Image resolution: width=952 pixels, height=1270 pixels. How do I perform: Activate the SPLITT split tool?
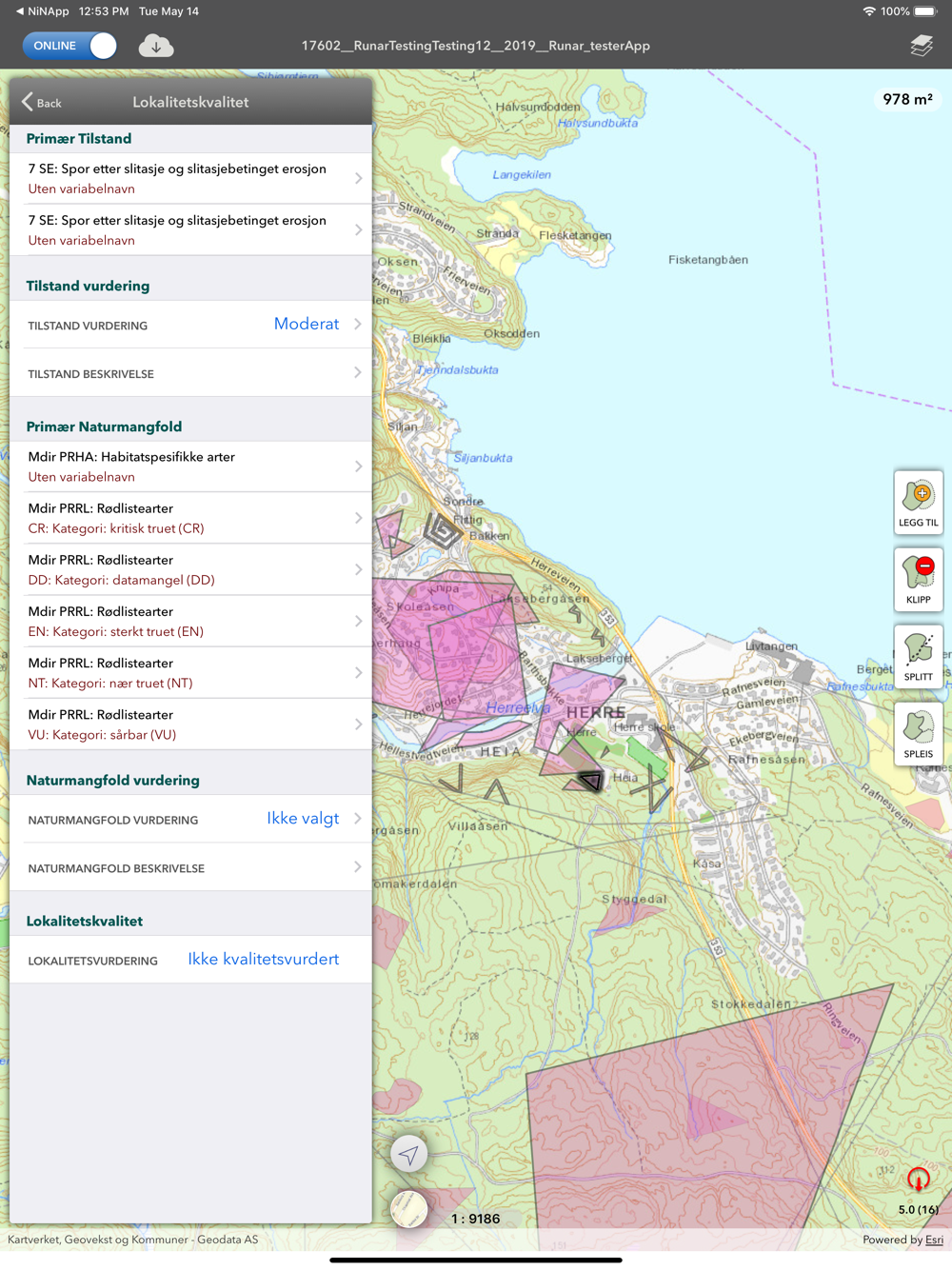(x=918, y=656)
